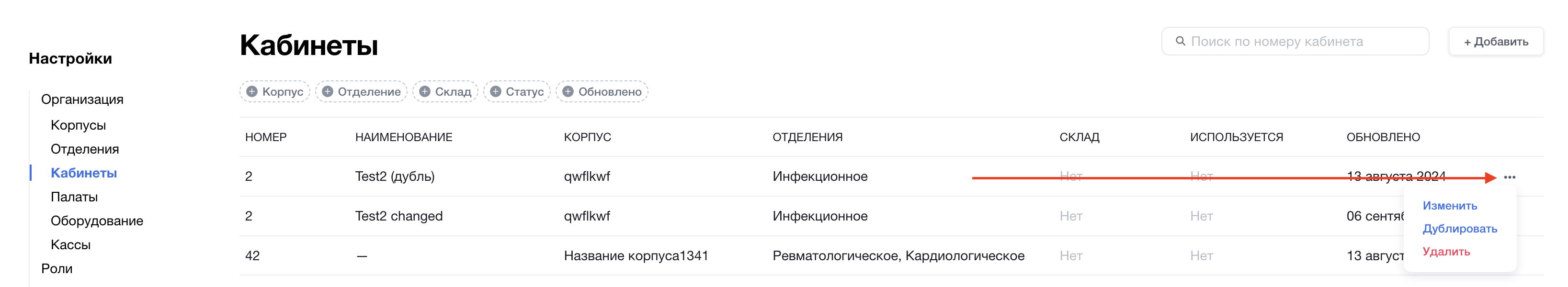Select Изменить from the context menu
The width and height of the screenshot is (1568, 287).
(x=1449, y=206)
